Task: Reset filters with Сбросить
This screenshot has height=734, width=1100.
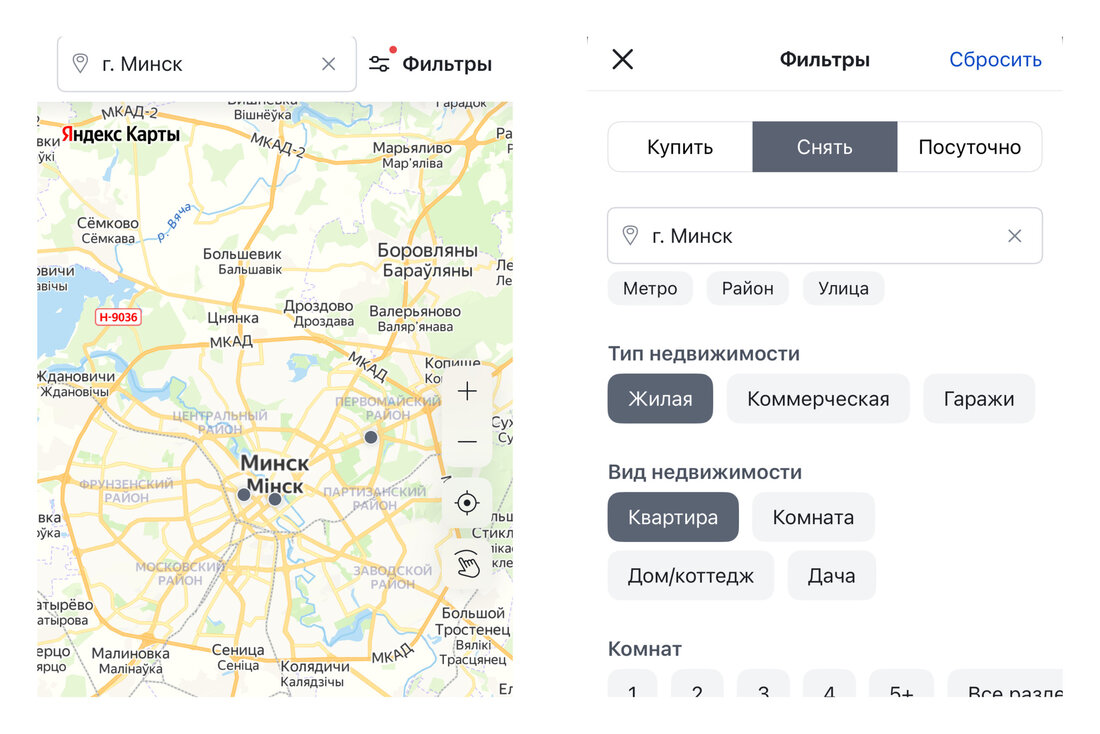Action: 995,60
